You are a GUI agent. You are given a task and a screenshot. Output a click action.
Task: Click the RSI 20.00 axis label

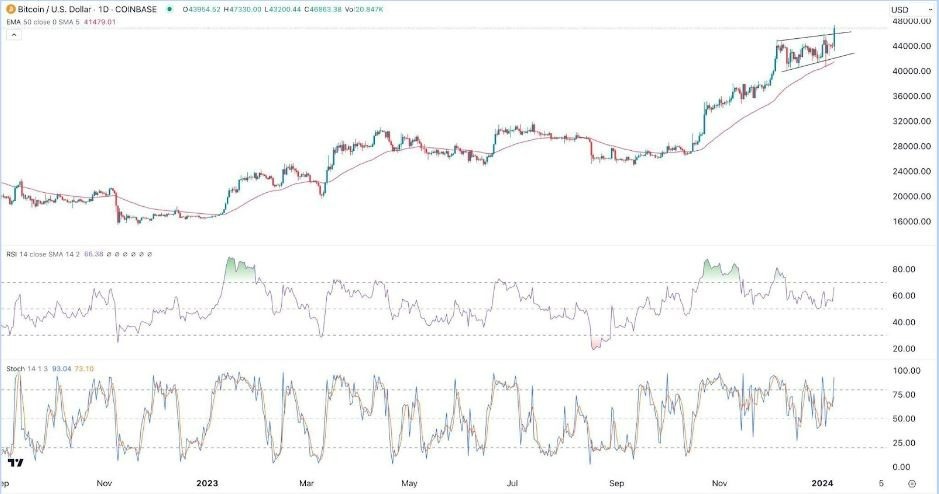[904, 348]
